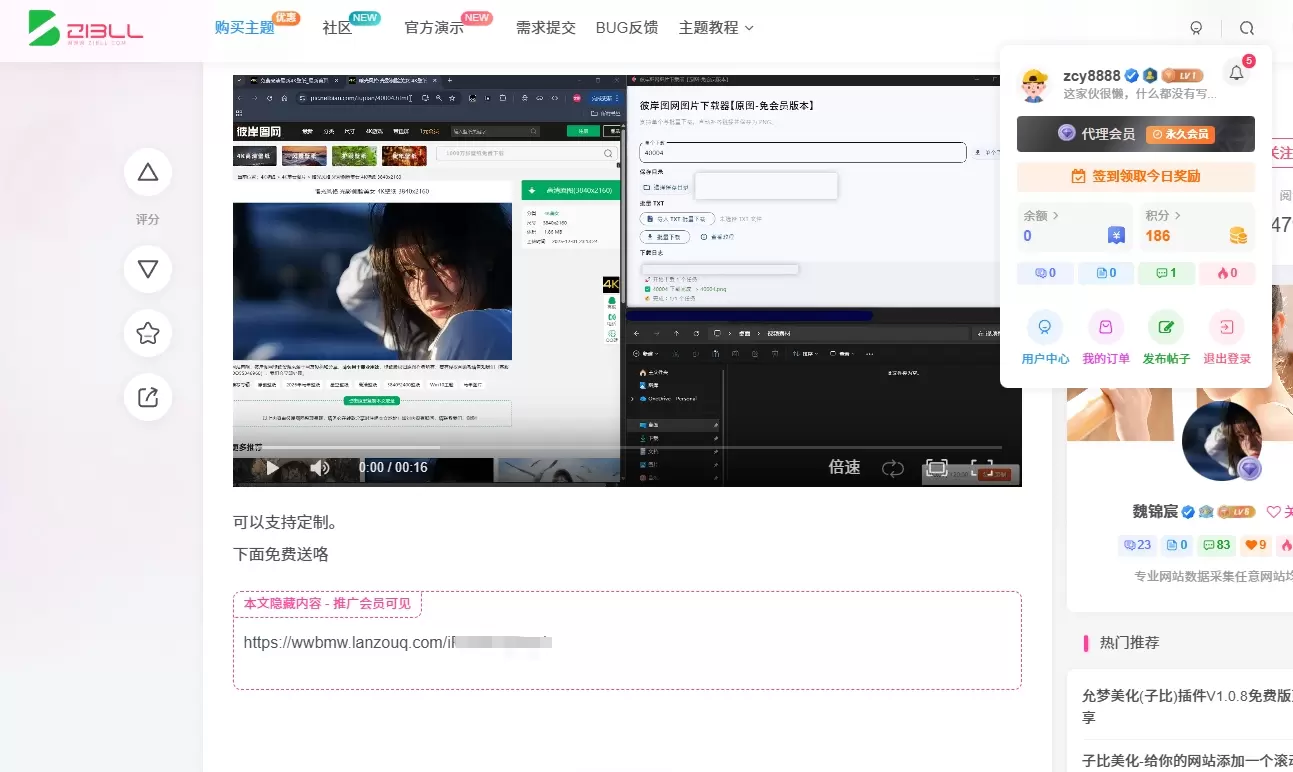
Task: Open the 购买主题 menu item
Action: [x=245, y=28]
